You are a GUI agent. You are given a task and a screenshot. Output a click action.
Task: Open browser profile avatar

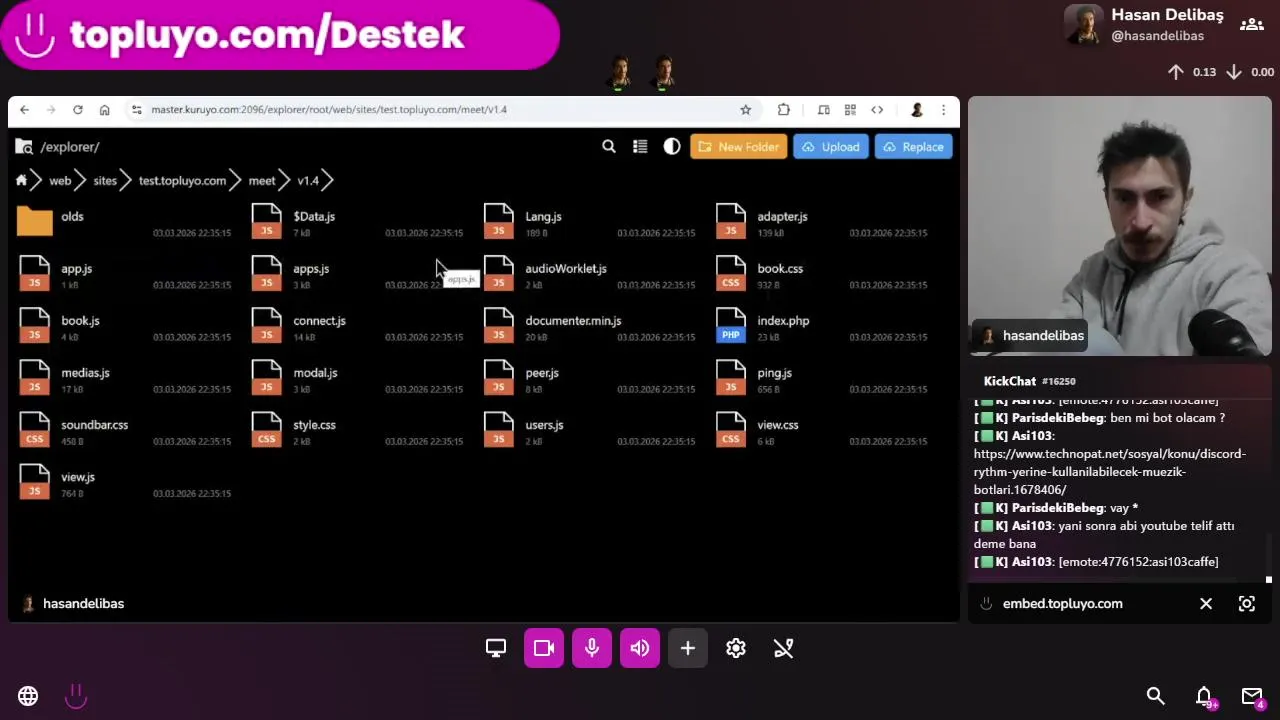(x=916, y=110)
